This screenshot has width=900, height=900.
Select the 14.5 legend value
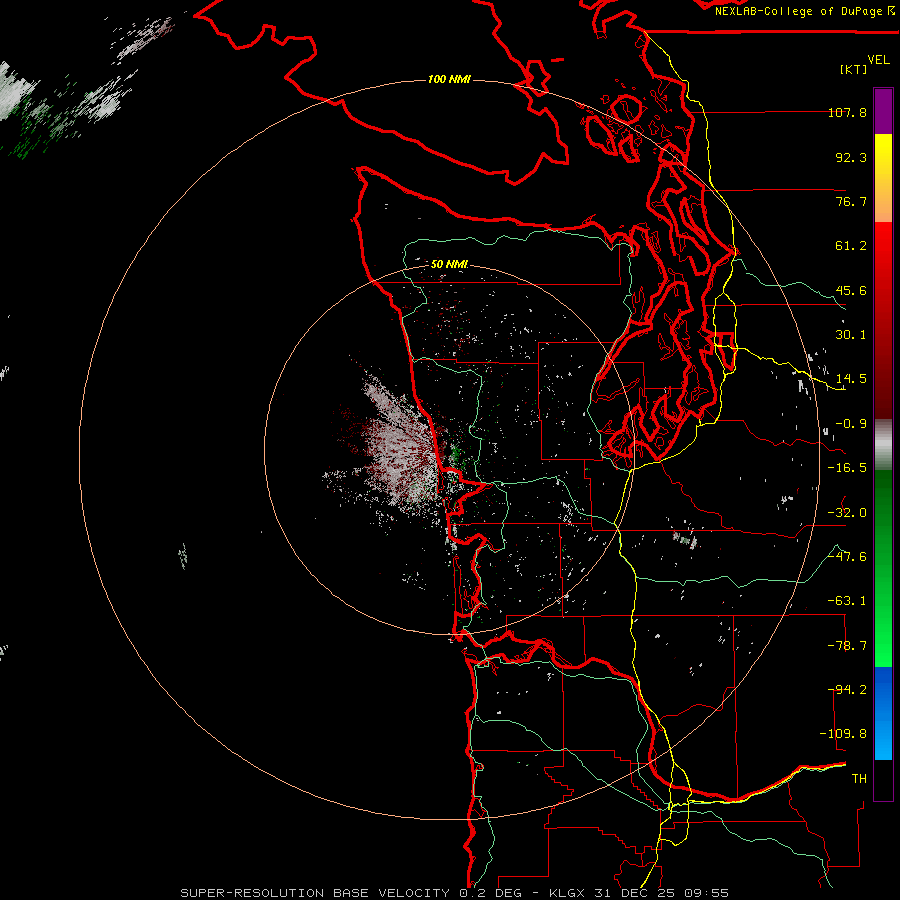[x=851, y=379]
